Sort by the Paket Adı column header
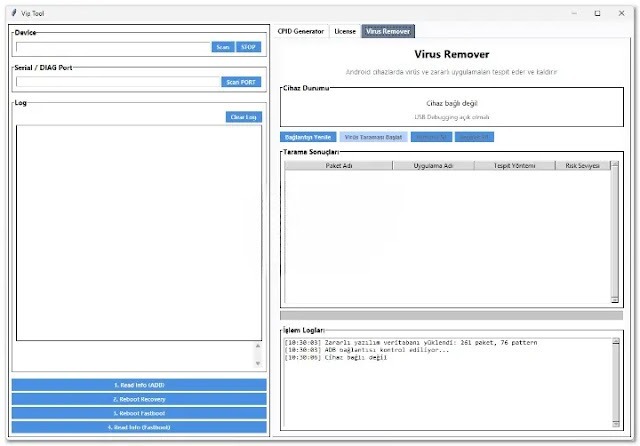Image resolution: width=640 pixels, height=446 pixels. pyautogui.click(x=340, y=166)
